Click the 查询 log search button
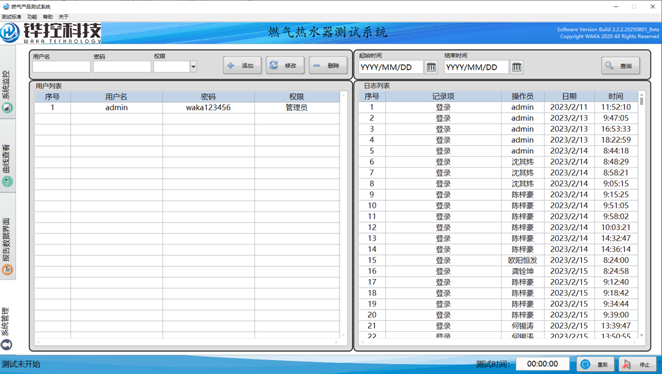Screen dimensions: 662x374 click(620, 66)
